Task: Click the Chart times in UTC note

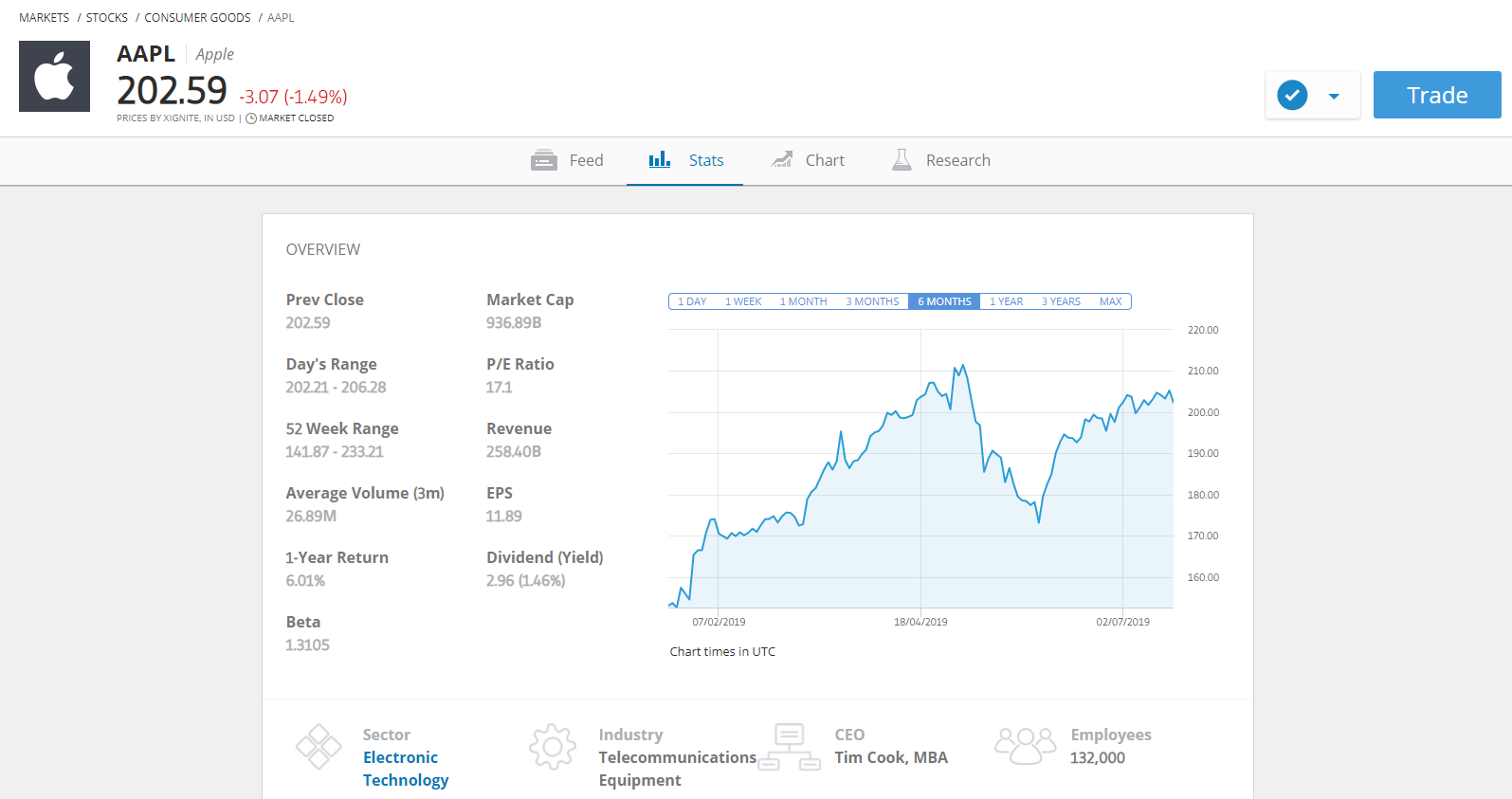Action: point(722,651)
